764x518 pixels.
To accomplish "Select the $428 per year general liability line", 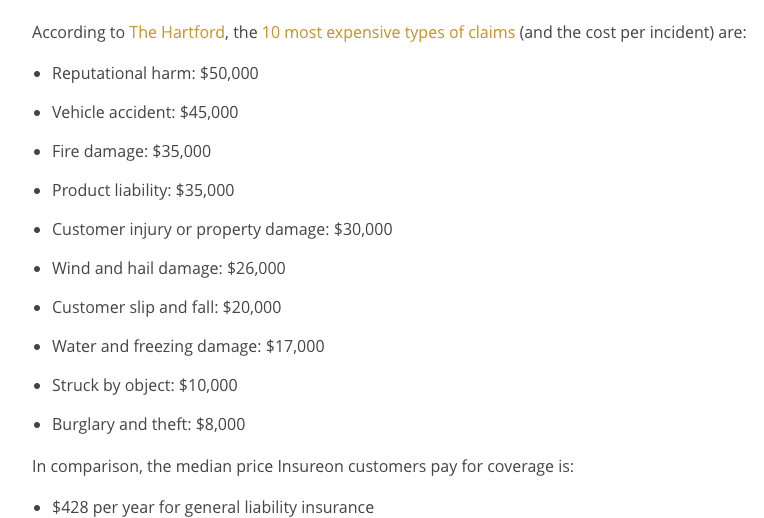I will click(212, 507).
